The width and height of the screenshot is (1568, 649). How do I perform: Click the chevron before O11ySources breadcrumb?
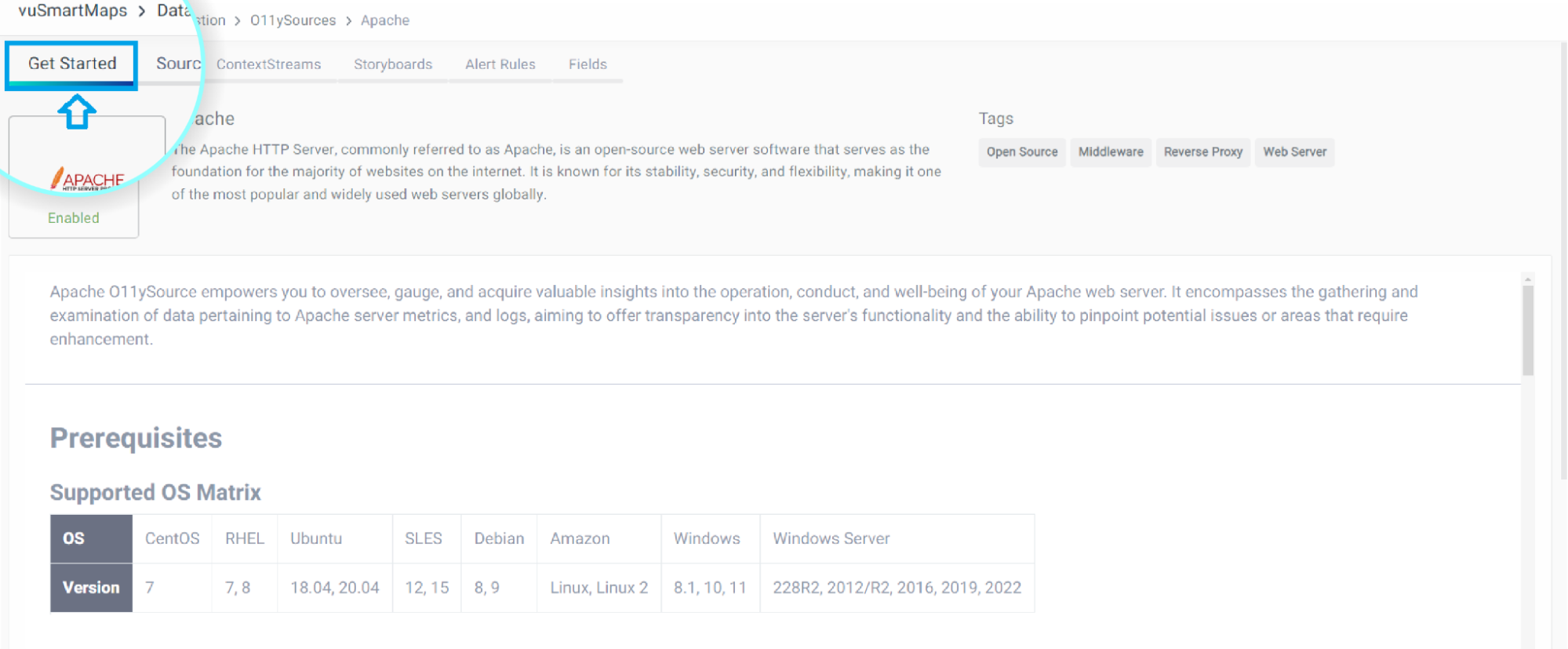point(237,21)
